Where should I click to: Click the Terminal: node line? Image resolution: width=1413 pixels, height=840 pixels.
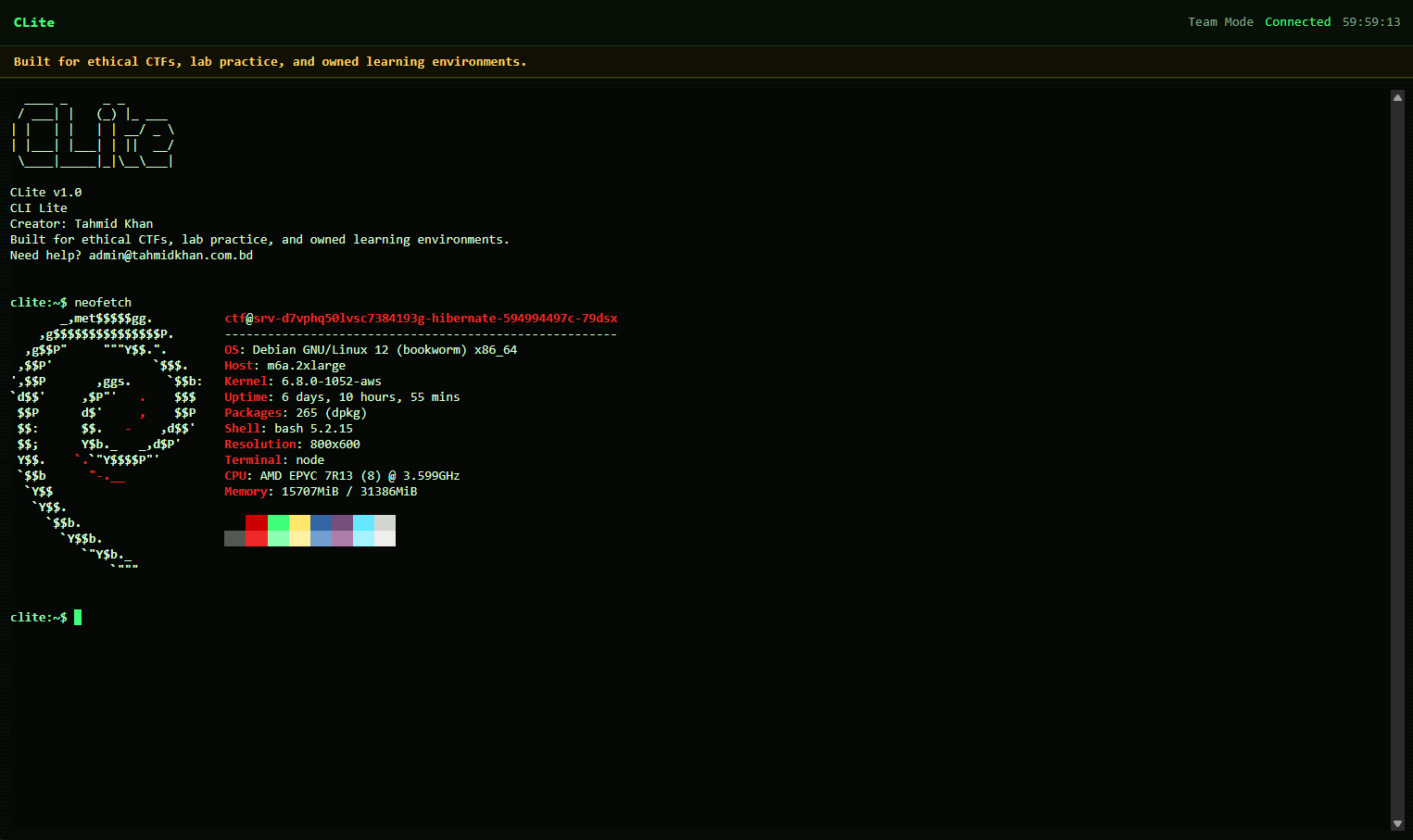tap(274, 460)
